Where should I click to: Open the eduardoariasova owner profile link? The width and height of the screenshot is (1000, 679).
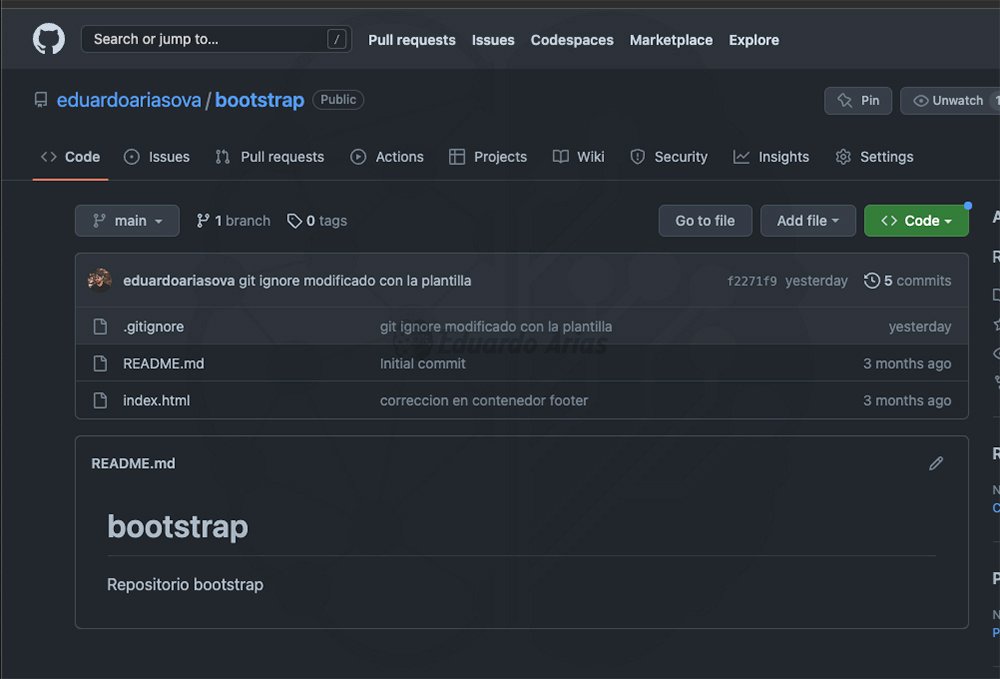[x=129, y=100]
